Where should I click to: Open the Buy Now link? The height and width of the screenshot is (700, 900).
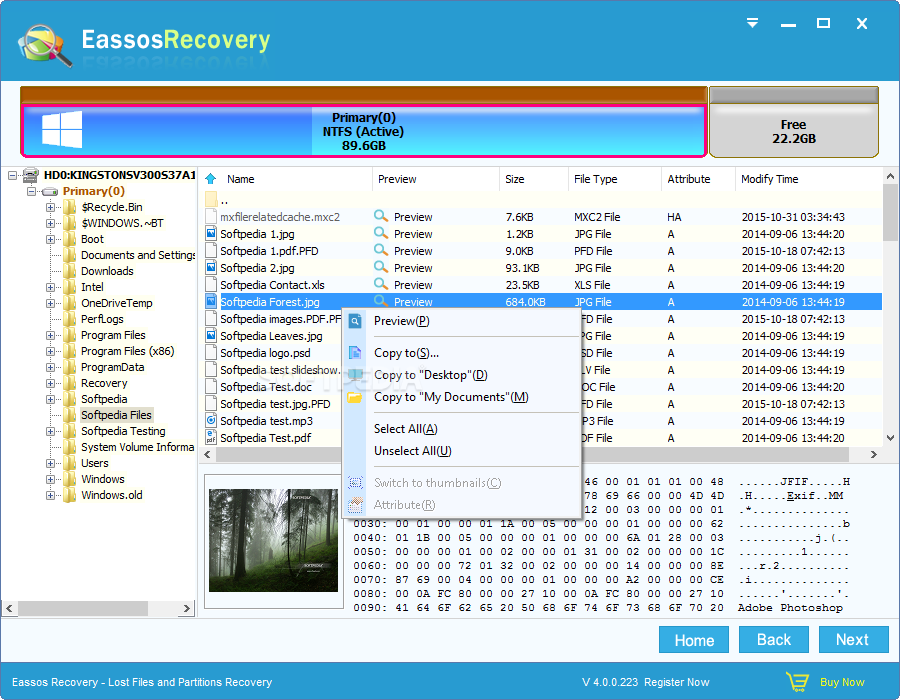click(x=842, y=682)
